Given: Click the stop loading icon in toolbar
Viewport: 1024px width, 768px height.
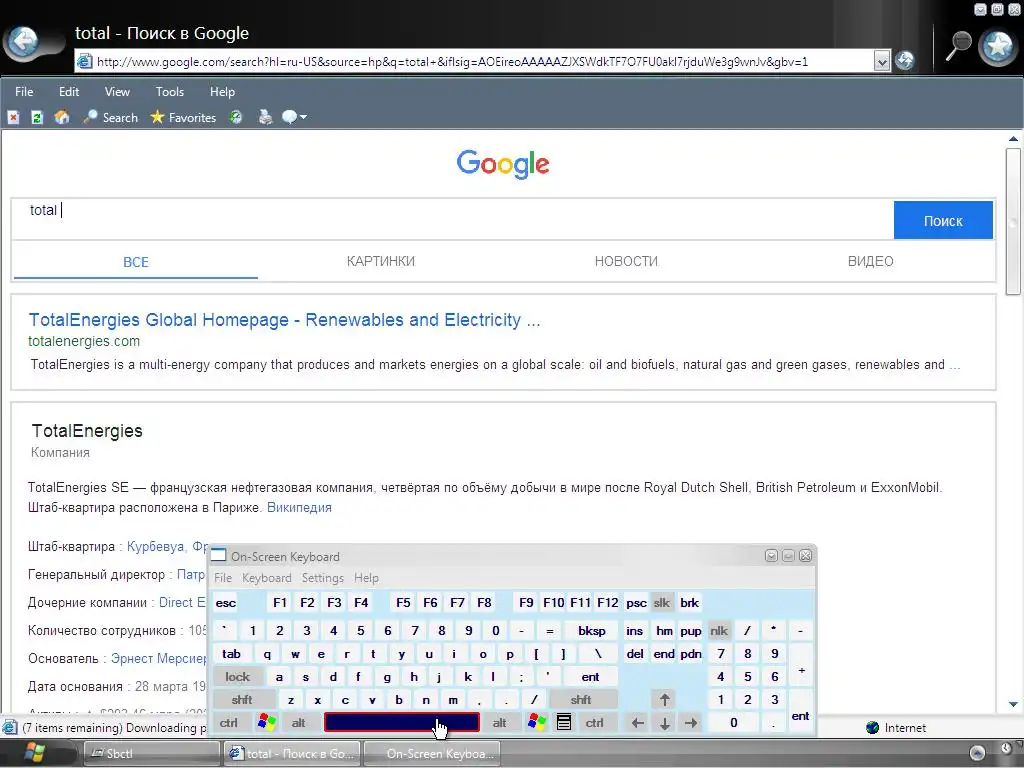Looking at the screenshot, I should coord(13,118).
